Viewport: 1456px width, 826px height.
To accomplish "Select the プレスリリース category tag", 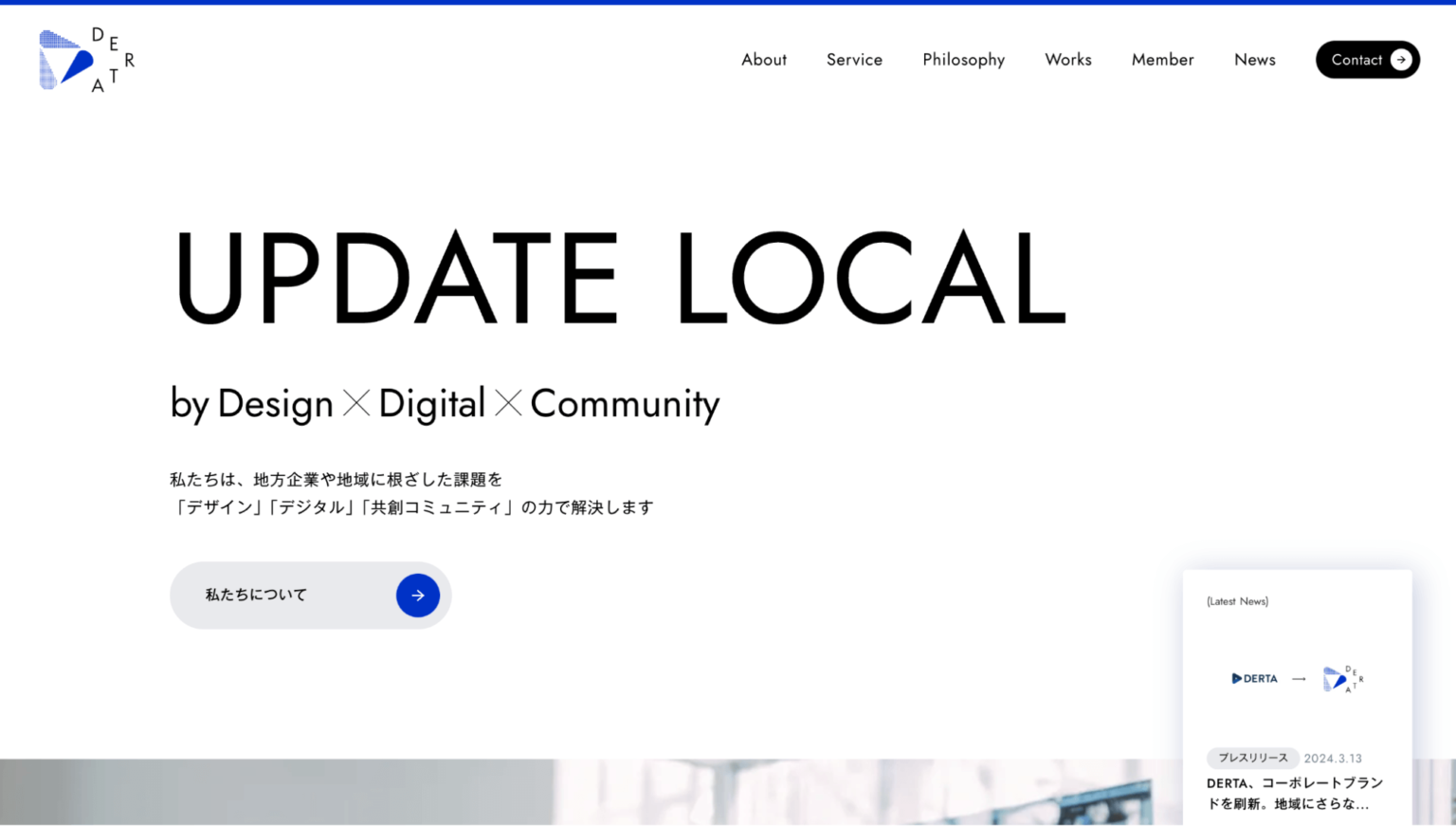I will (x=1252, y=758).
